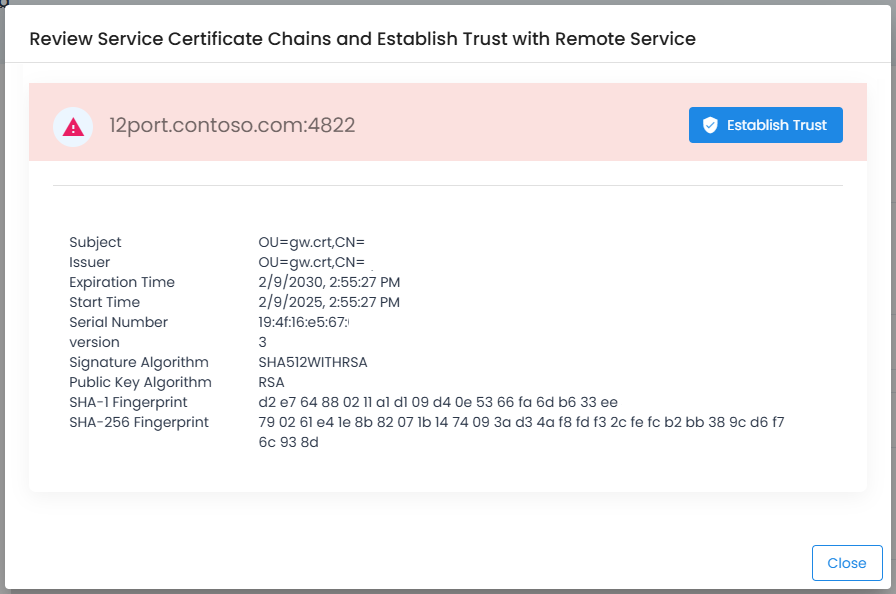Close the certificate review dialog
Viewport: 896px width, 594px height.
846,563
